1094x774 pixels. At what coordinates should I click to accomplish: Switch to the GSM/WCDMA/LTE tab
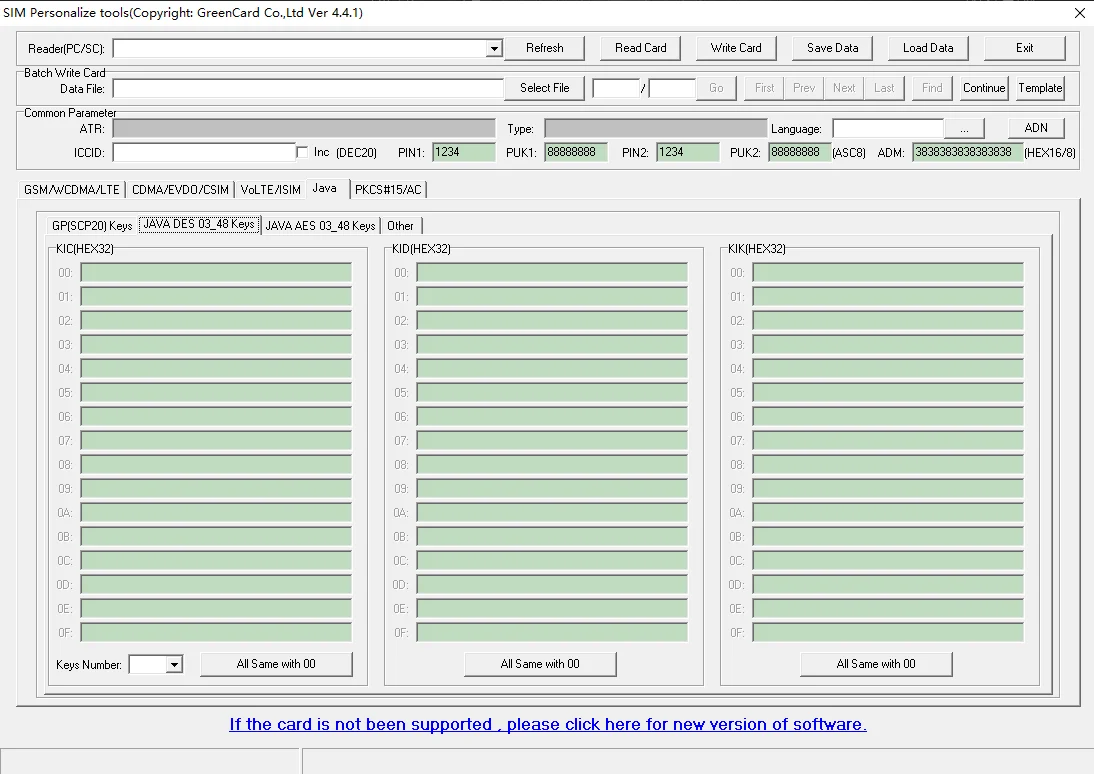tap(72, 189)
